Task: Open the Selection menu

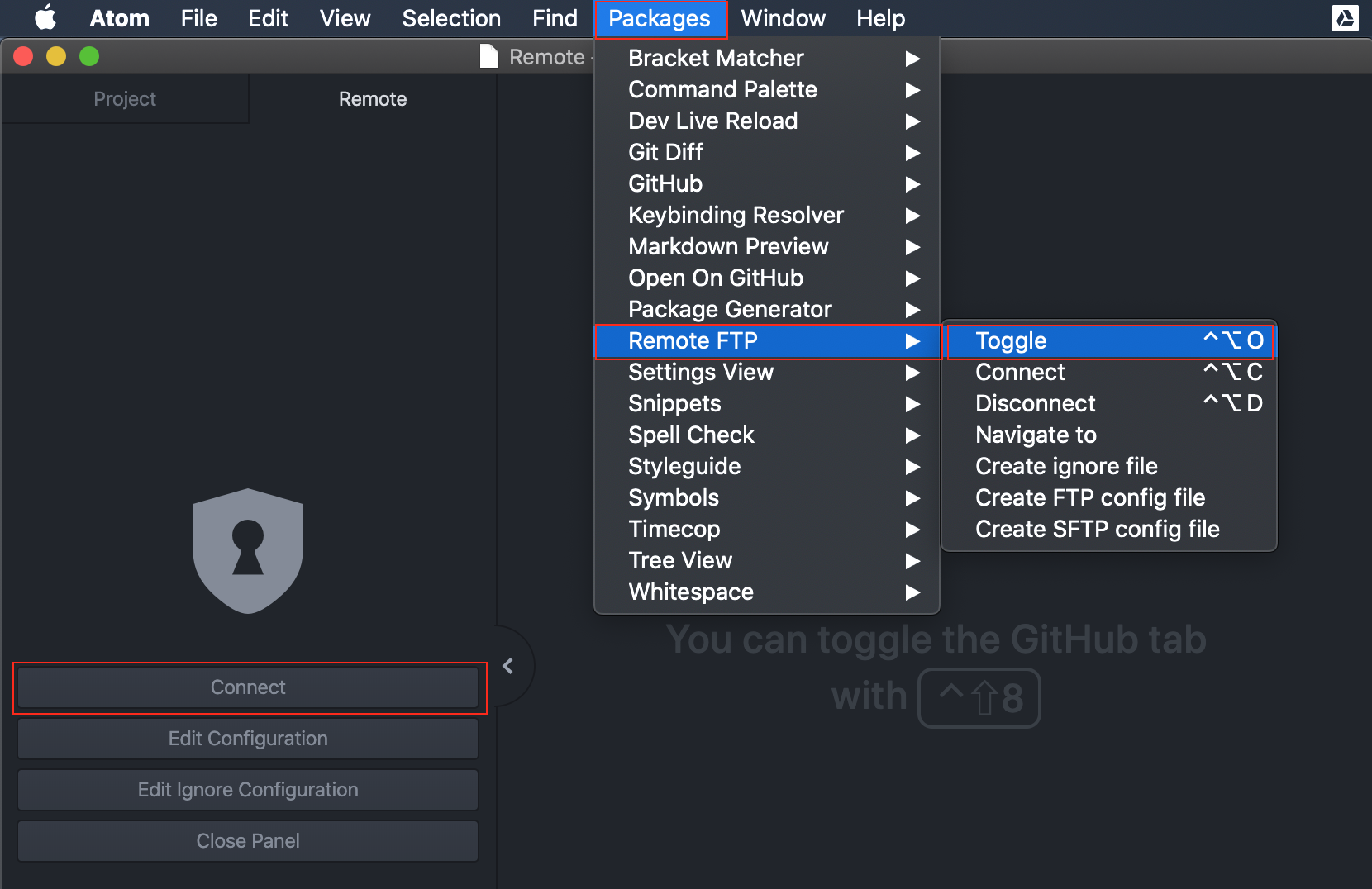Action: point(452,18)
